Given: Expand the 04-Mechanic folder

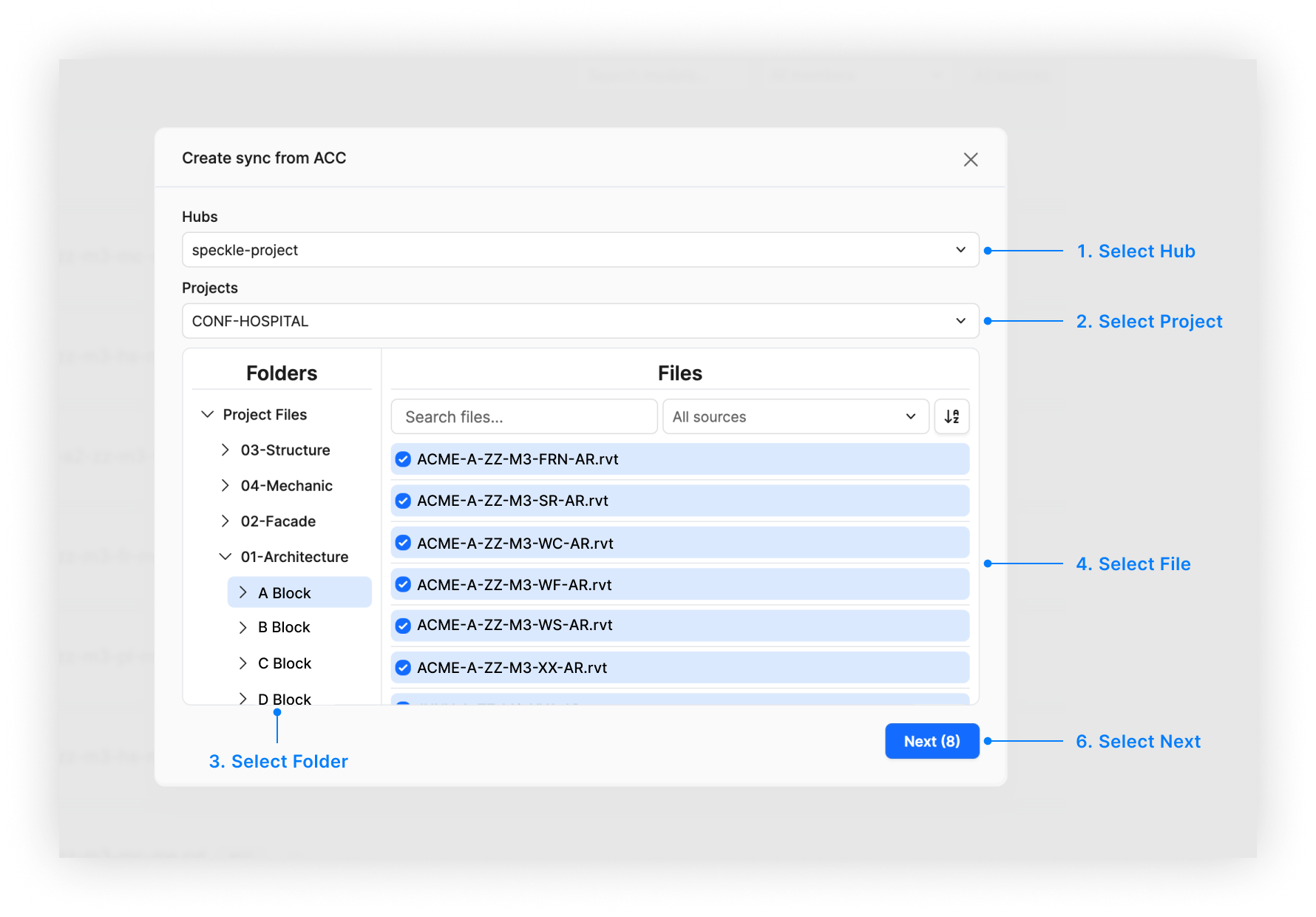Looking at the screenshot, I should point(225,485).
